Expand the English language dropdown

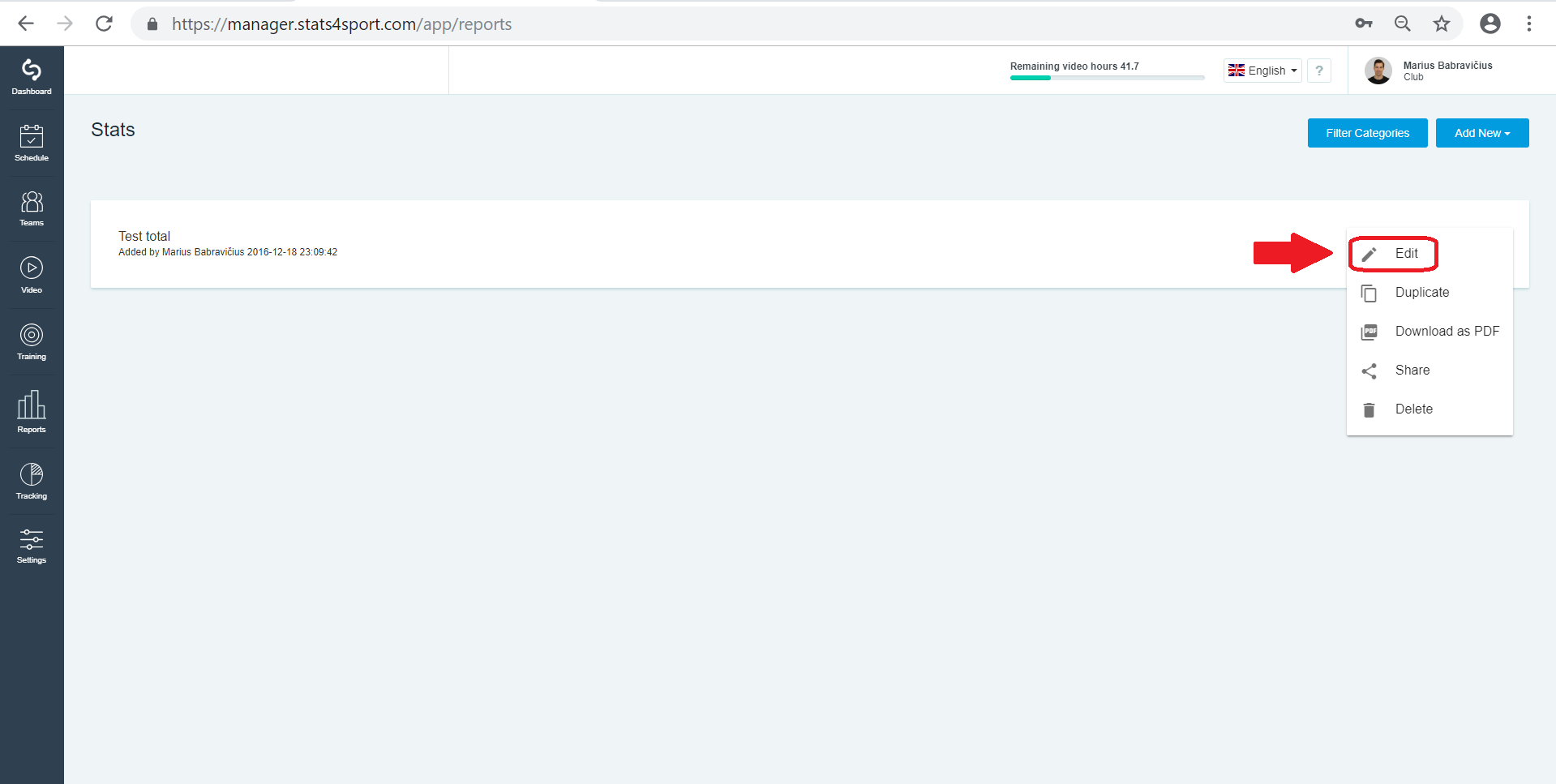click(1262, 71)
